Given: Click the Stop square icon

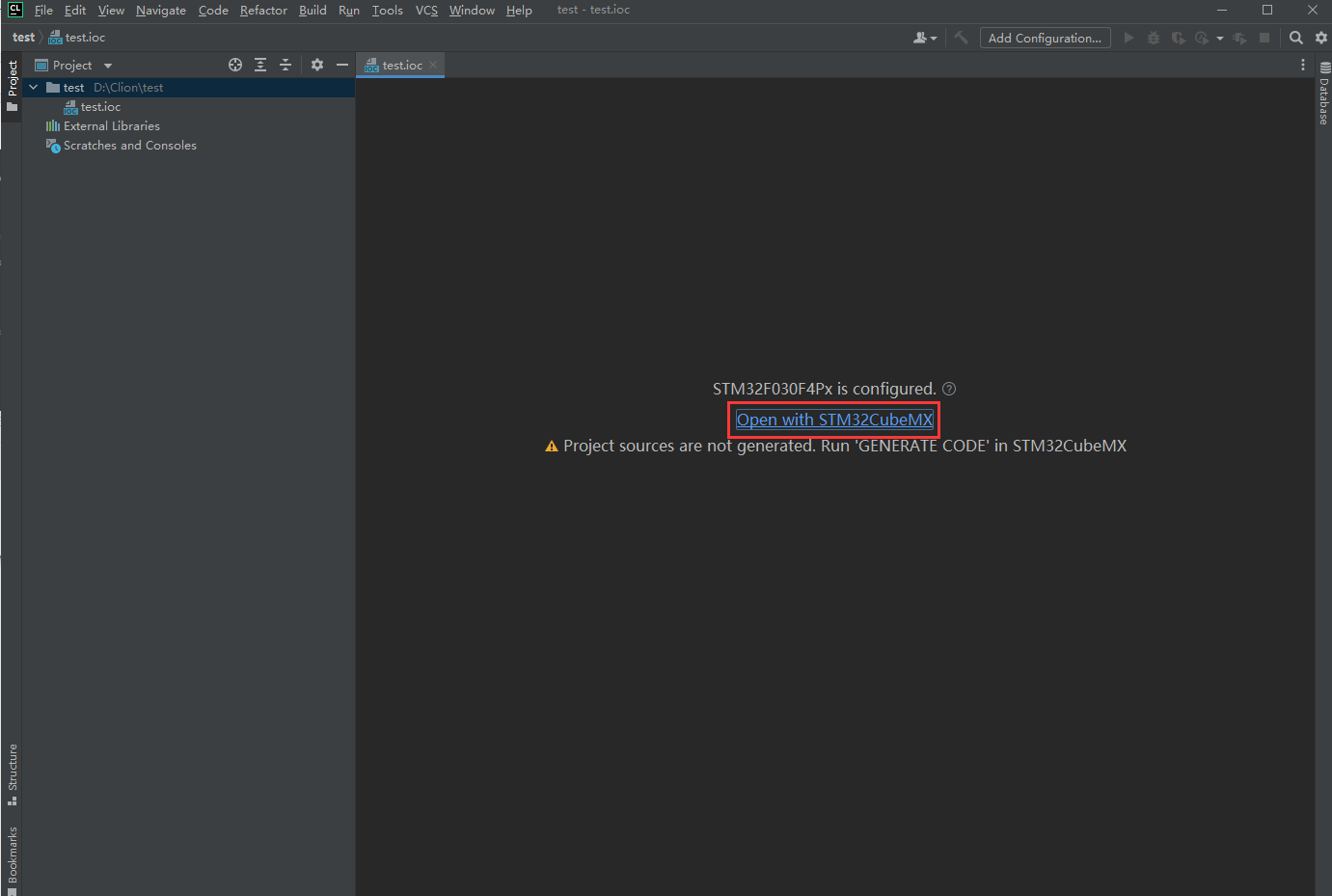Looking at the screenshot, I should pos(1264,38).
